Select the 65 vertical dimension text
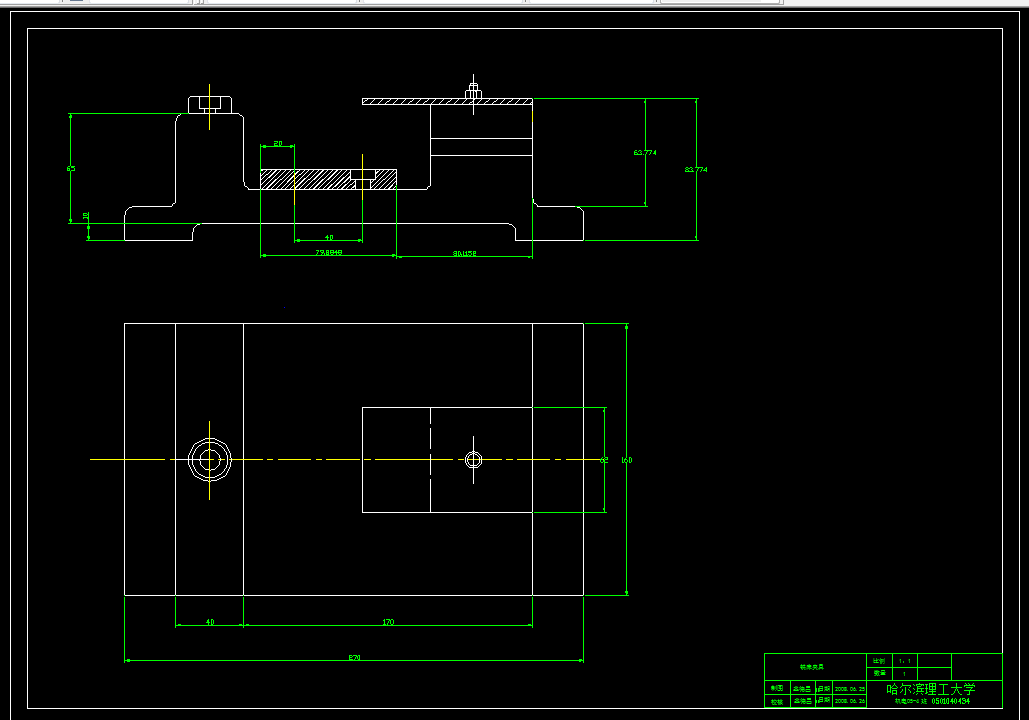This screenshot has height=720, width=1029. tap(71, 169)
